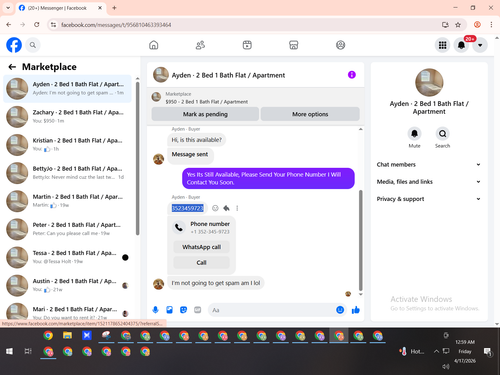Click the back arrow beside Marketplace

tap(12, 67)
